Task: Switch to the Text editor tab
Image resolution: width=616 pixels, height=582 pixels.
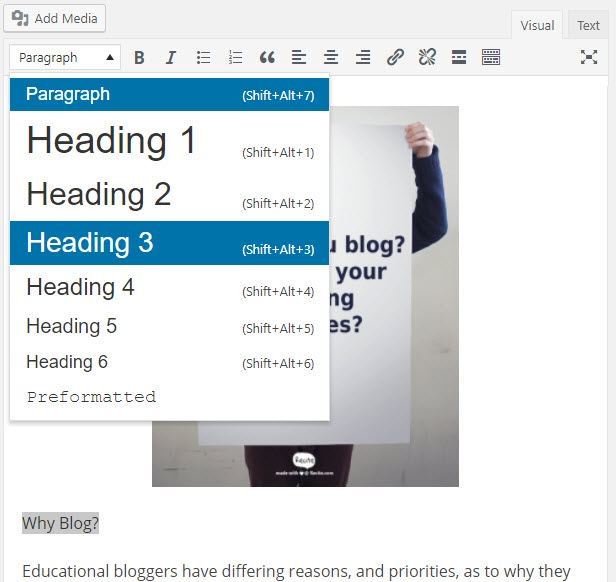Action: 588,26
